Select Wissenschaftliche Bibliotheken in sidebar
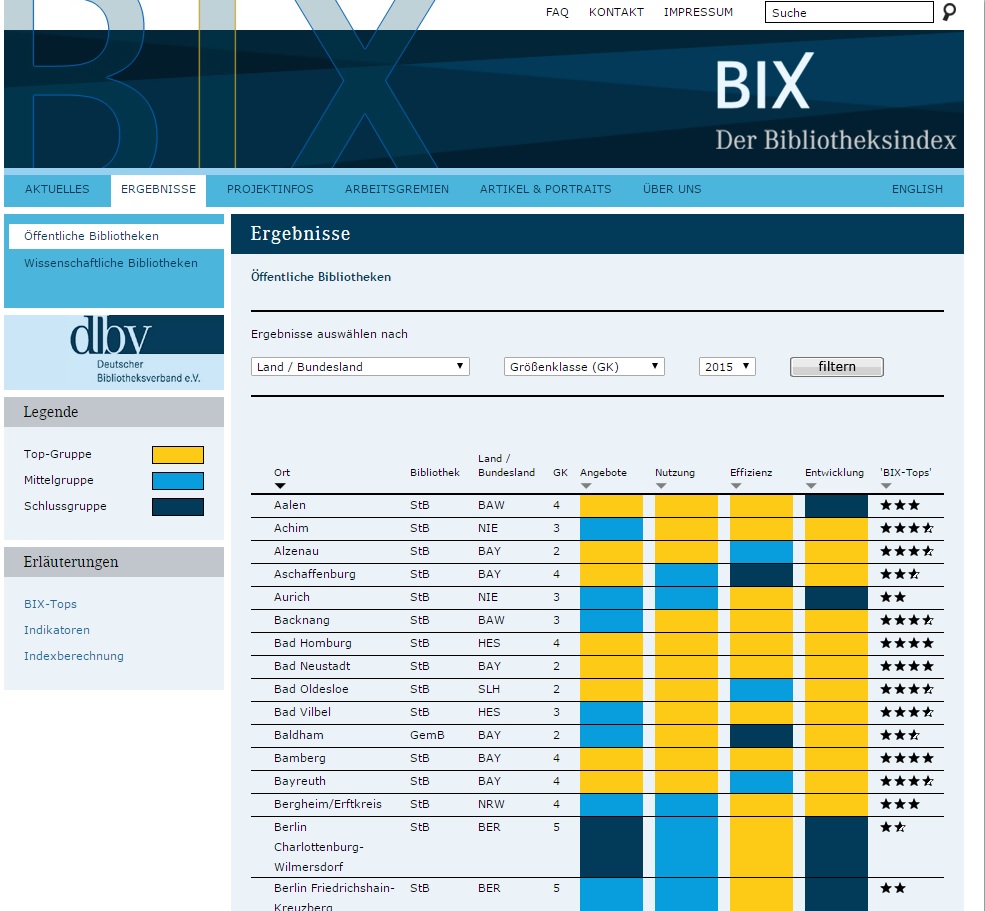The width and height of the screenshot is (985, 911). coord(111,263)
